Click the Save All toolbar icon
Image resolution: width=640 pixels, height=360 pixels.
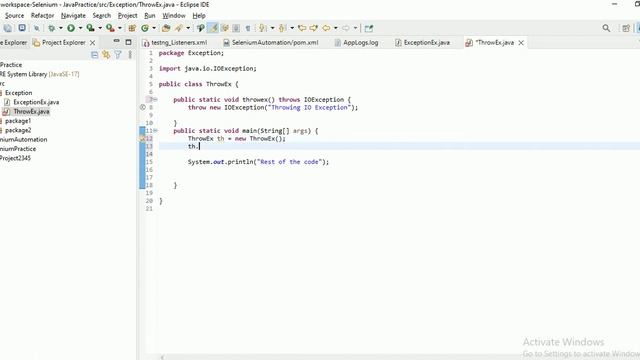[8, 28]
